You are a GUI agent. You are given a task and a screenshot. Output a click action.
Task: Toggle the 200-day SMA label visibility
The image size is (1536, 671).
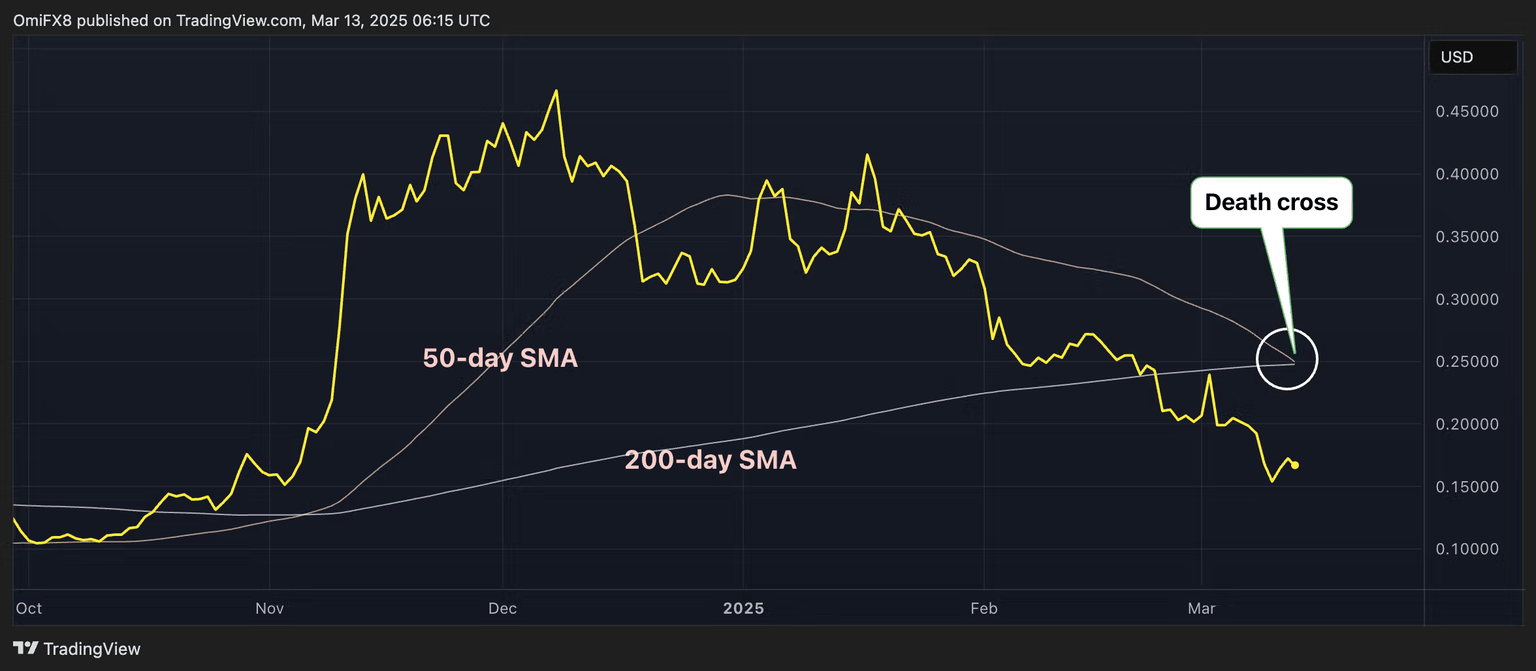pyautogui.click(x=710, y=460)
